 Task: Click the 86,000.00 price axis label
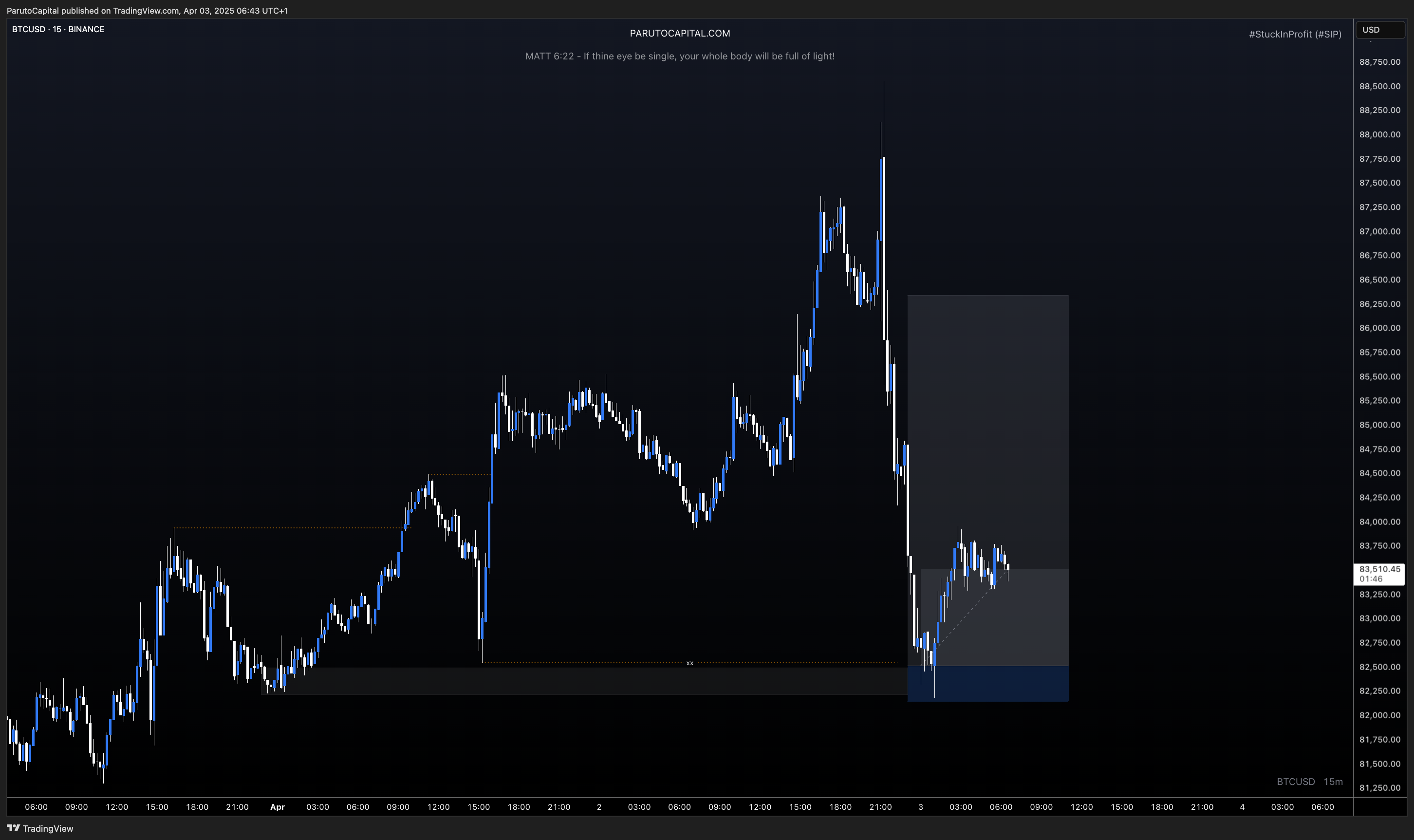(x=1379, y=328)
